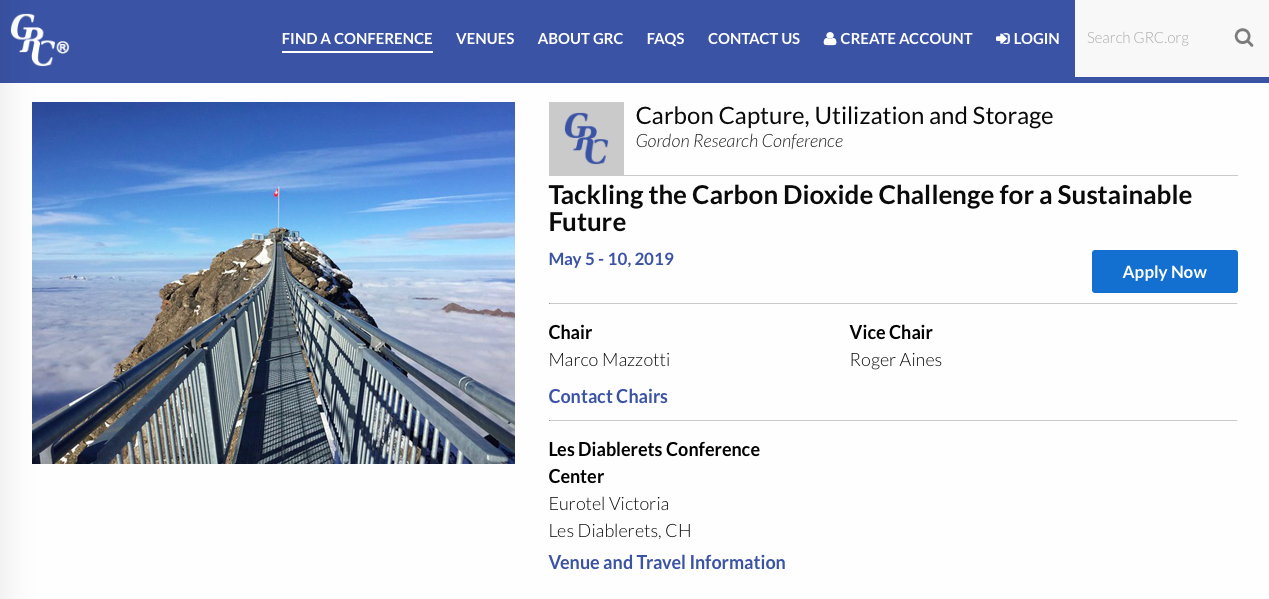Open the About GRC menu item
This screenshot has width=1269, height=599.
point(580,39)
